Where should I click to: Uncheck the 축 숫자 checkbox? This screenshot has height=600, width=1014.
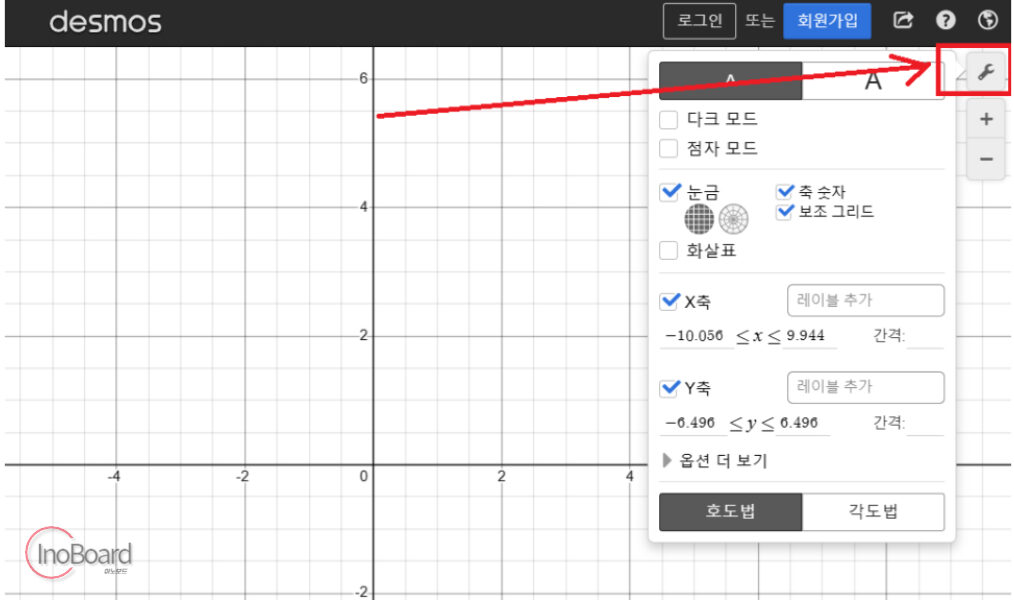point(784,191)
